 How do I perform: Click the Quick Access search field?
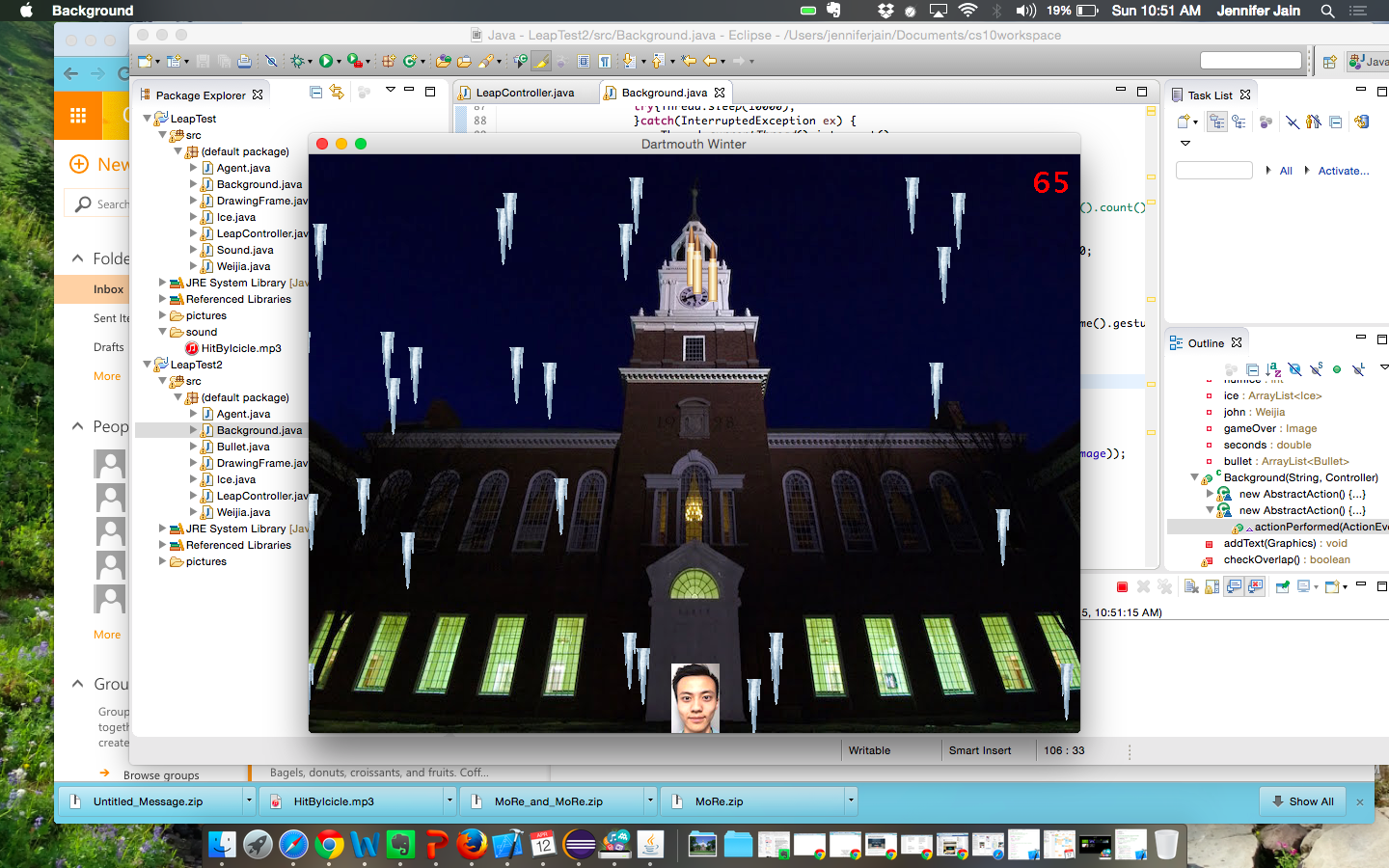(1251, 61)
